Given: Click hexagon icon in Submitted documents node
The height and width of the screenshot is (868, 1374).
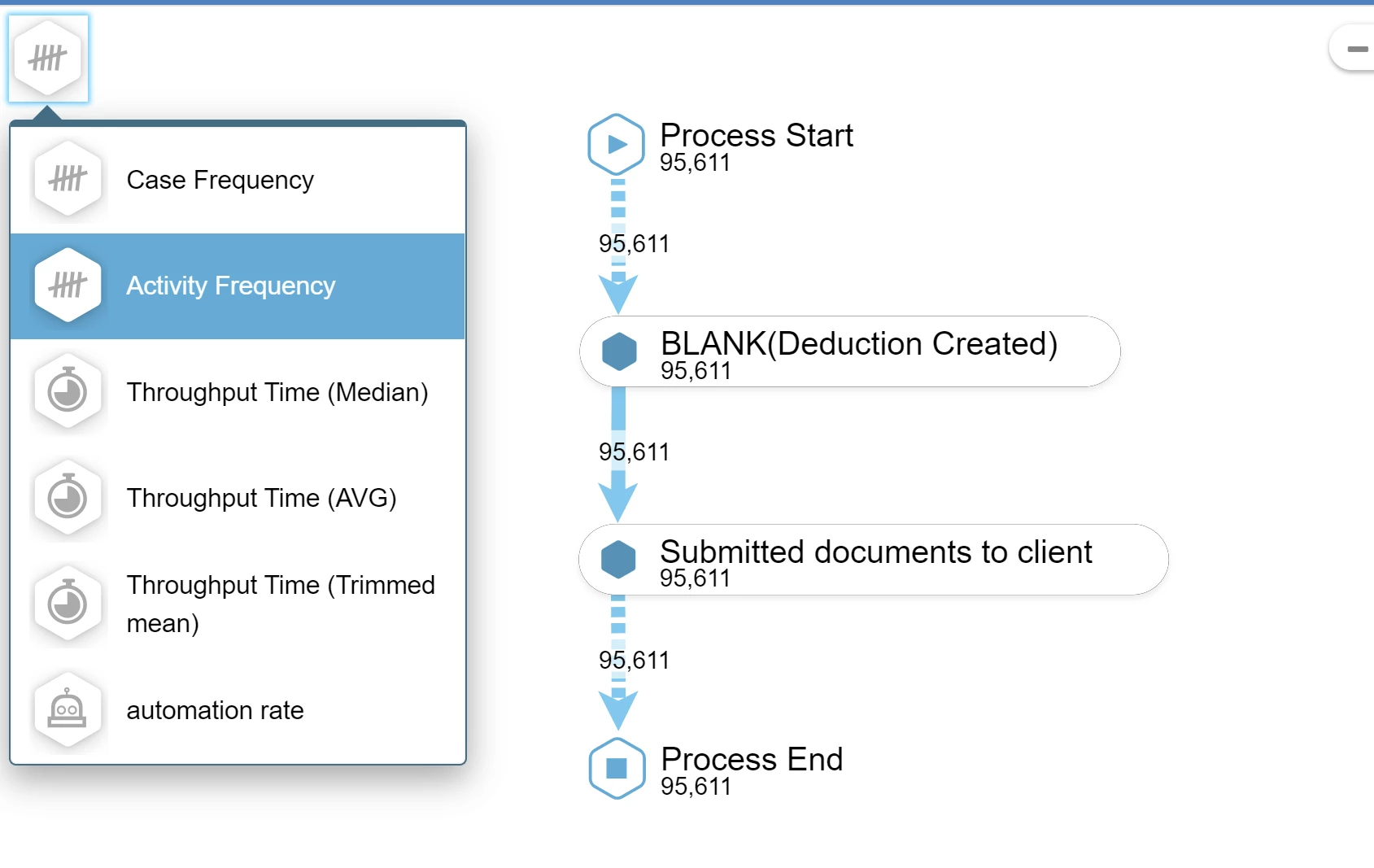Looking at the screenshot, I should click(618, 560).
